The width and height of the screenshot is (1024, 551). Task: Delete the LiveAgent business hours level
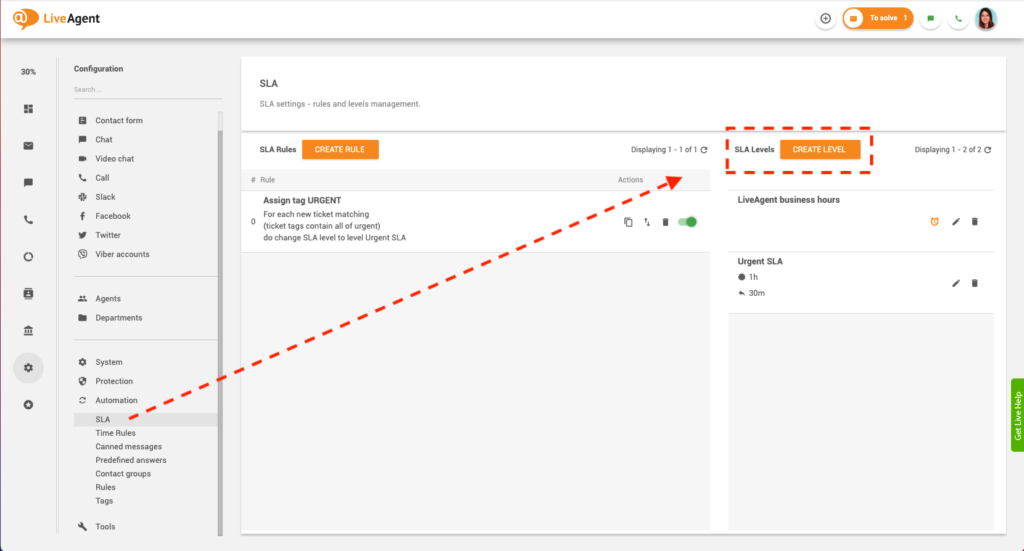(975, 221)
